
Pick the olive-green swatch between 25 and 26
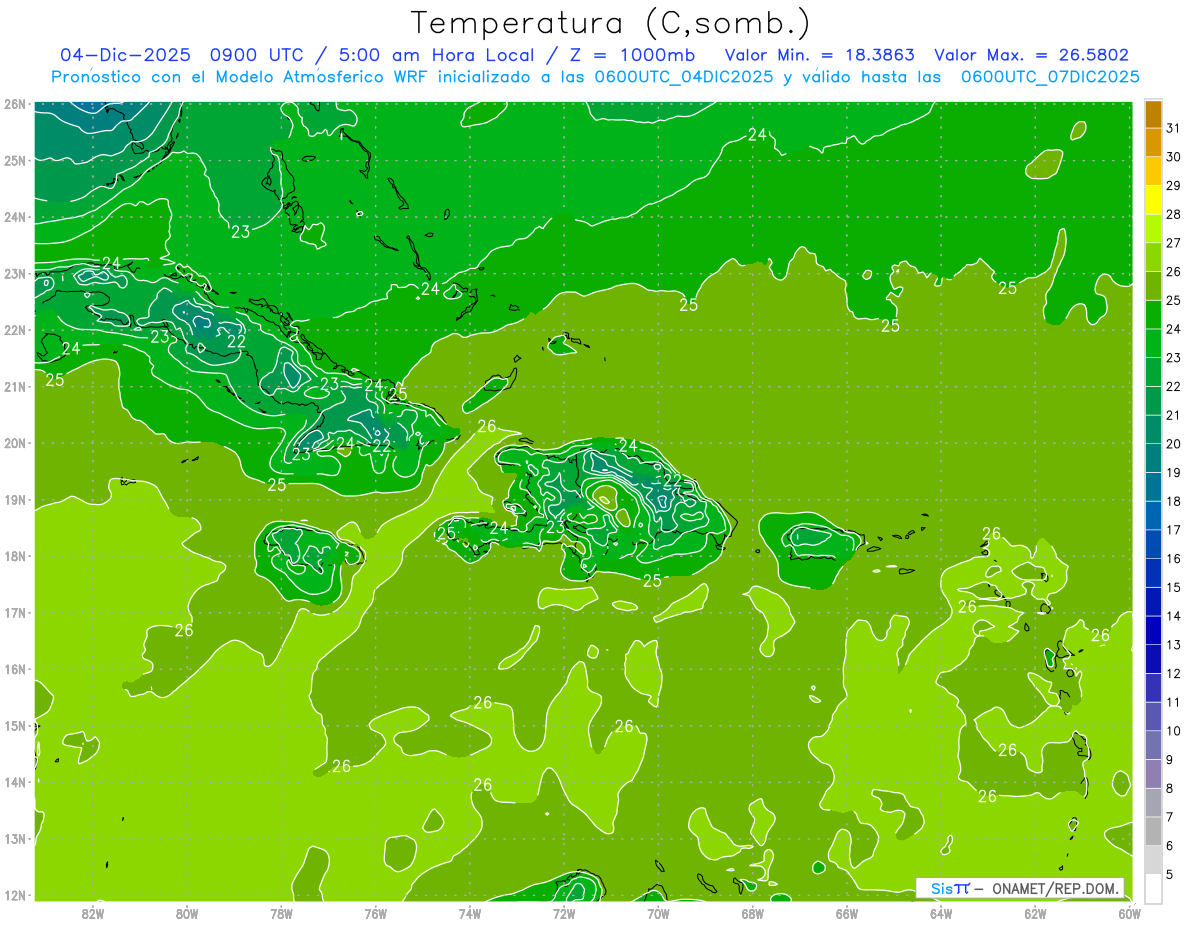[x=1153, y=286]
